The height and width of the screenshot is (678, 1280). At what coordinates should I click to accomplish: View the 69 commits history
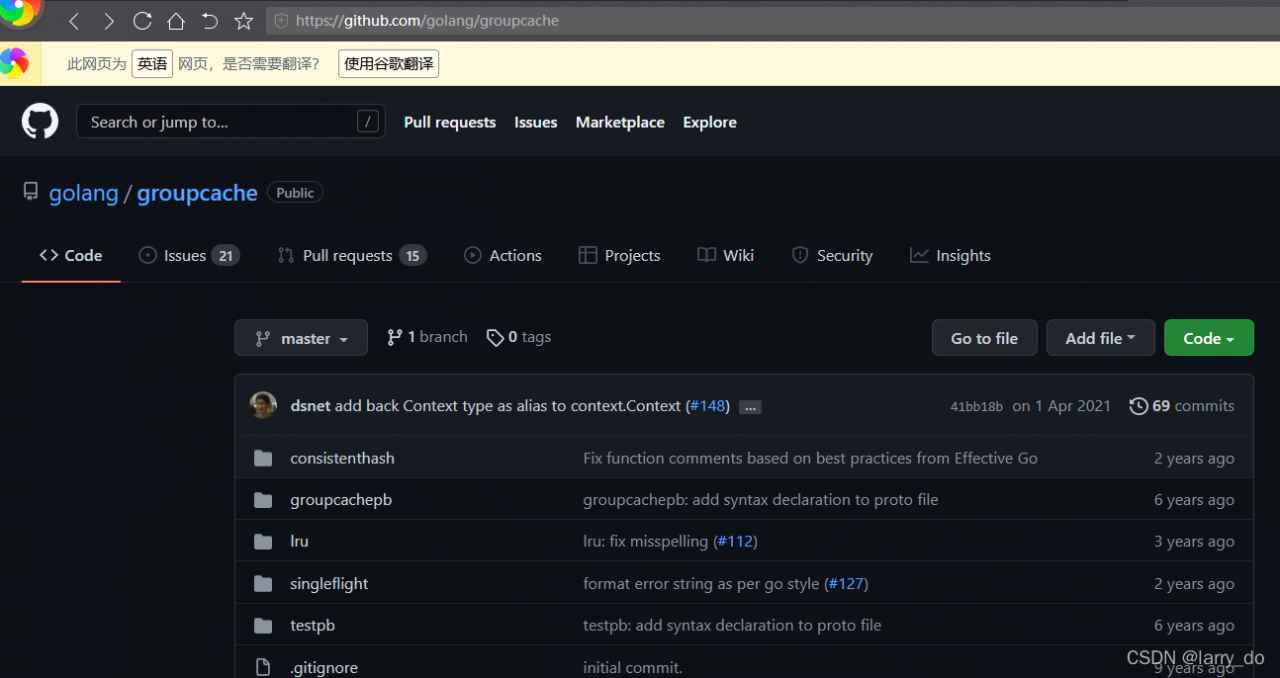point(1182,406)
